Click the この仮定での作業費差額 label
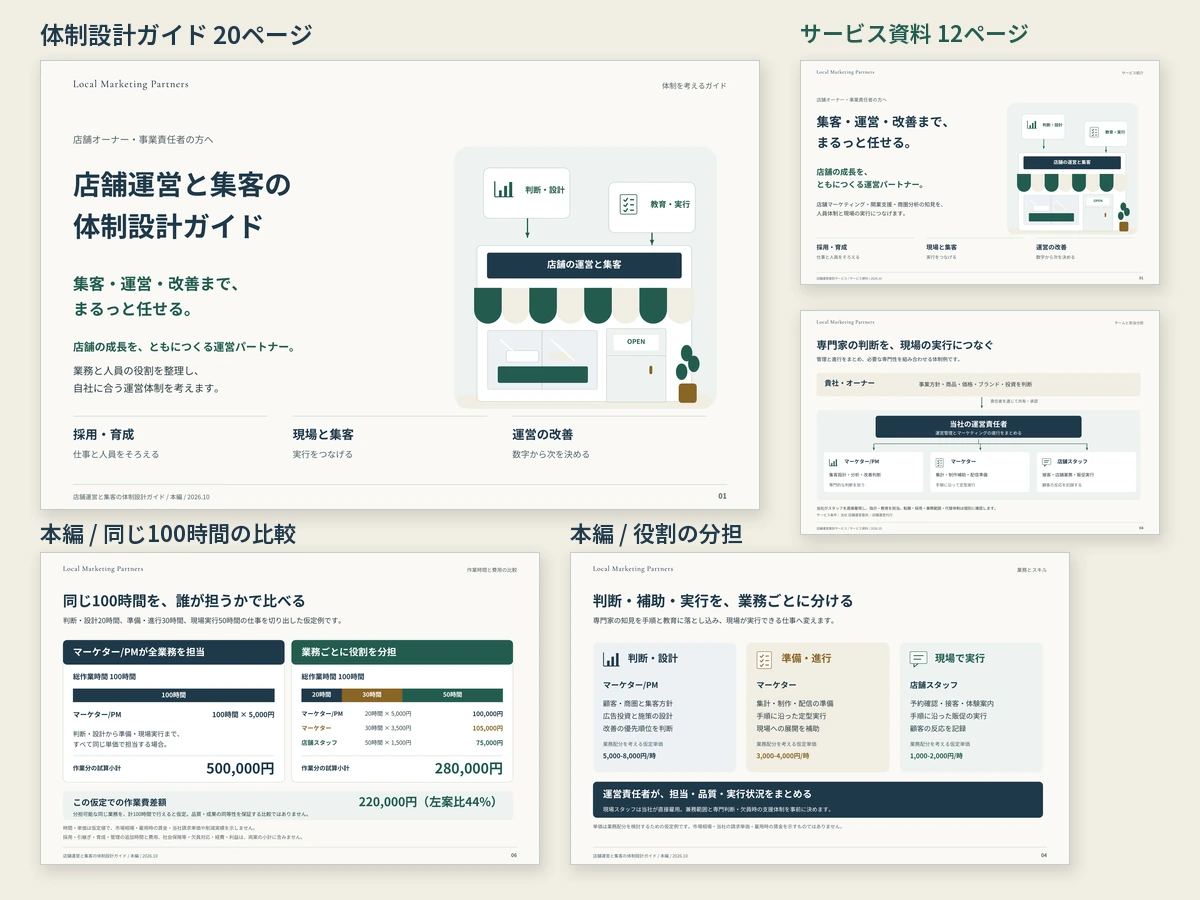 pos(120,802)
